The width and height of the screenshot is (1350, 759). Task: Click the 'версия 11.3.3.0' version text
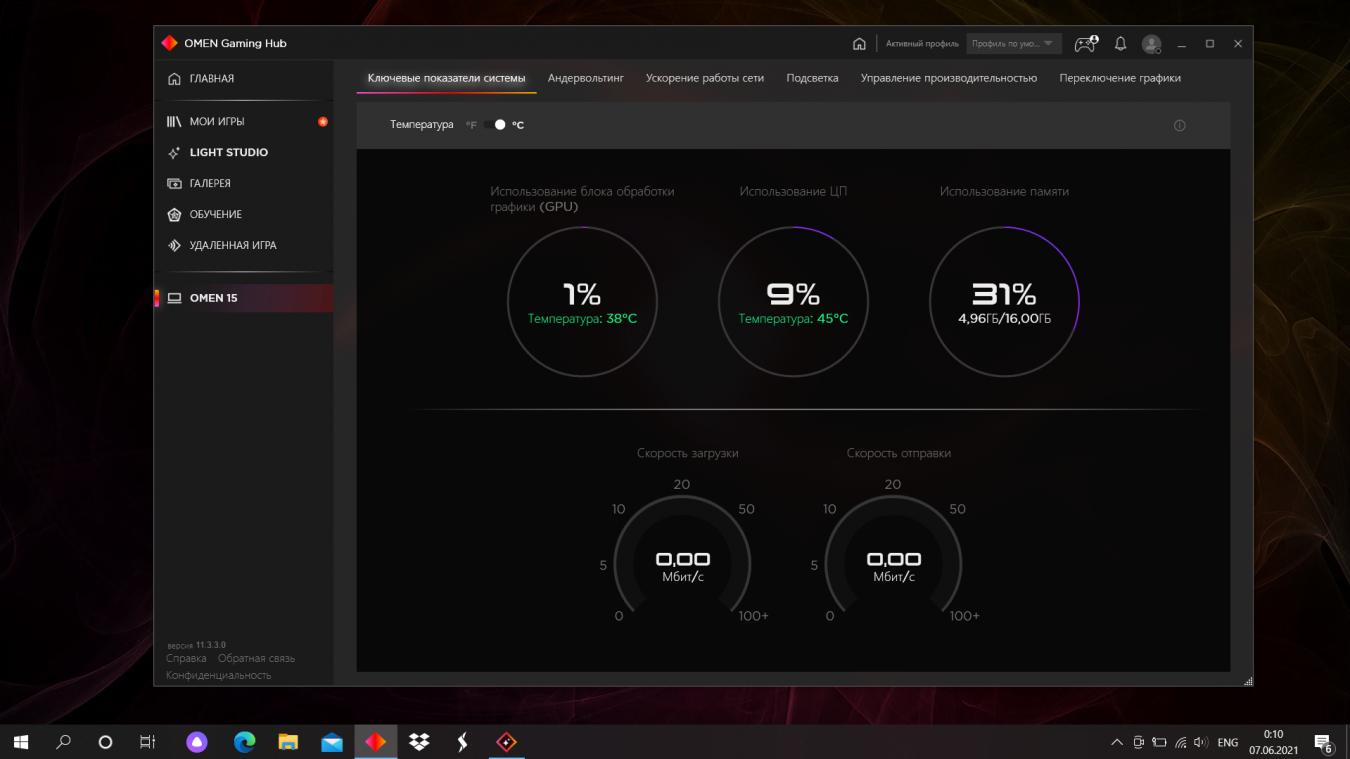196,645
